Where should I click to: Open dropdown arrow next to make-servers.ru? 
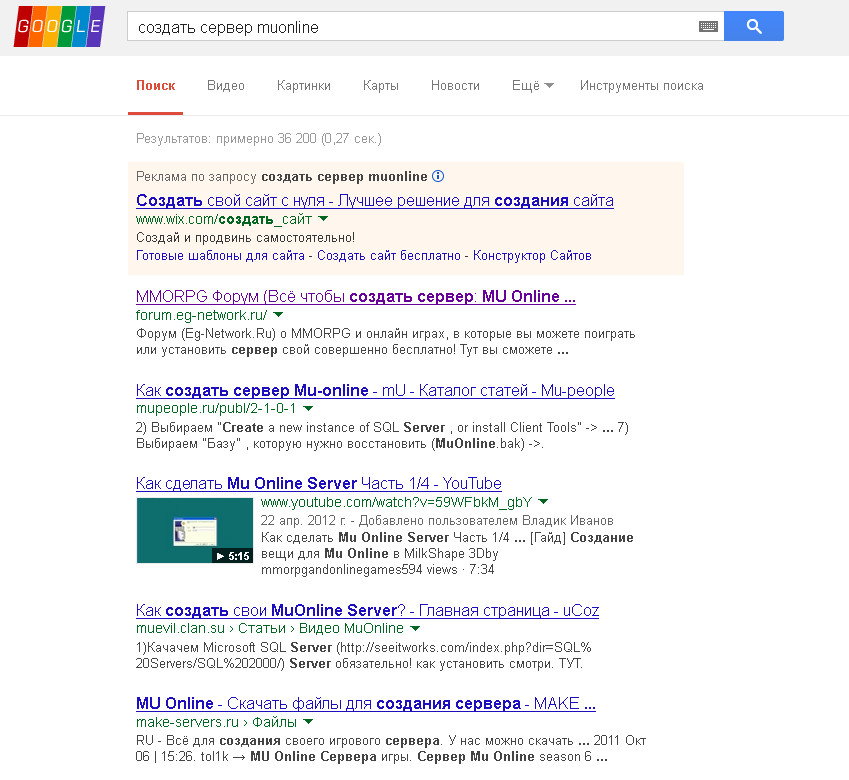[308, 722]
